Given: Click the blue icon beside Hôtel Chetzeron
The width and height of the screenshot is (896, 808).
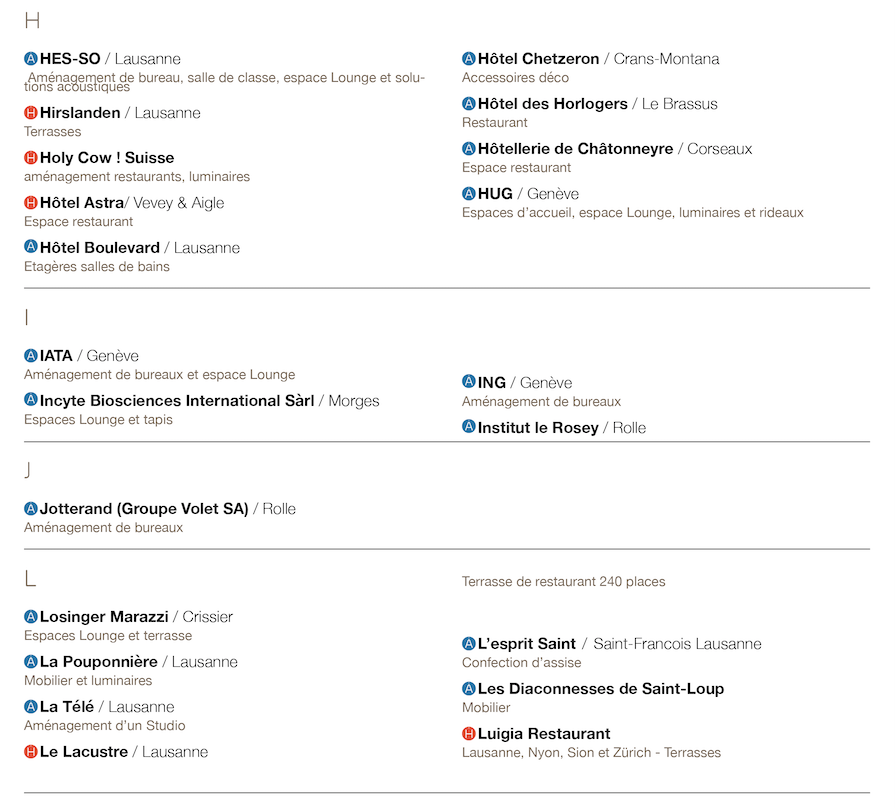Looking at the screenshot, I should click(x=469, y=58).
